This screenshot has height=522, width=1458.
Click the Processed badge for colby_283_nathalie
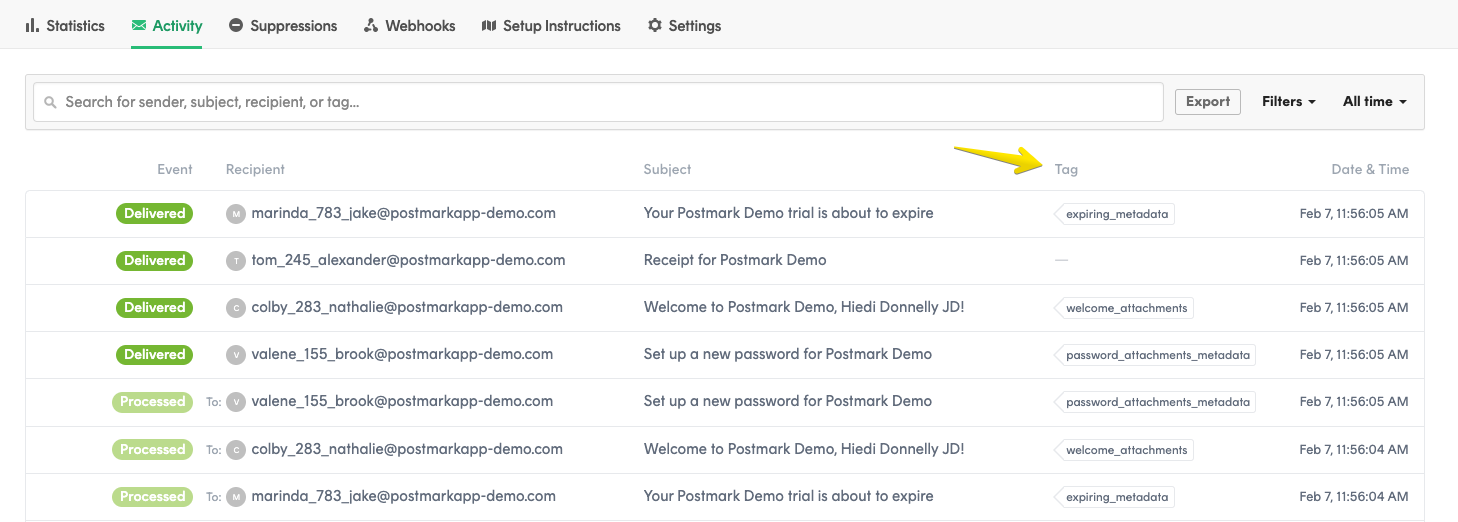(x=153, y=449)
